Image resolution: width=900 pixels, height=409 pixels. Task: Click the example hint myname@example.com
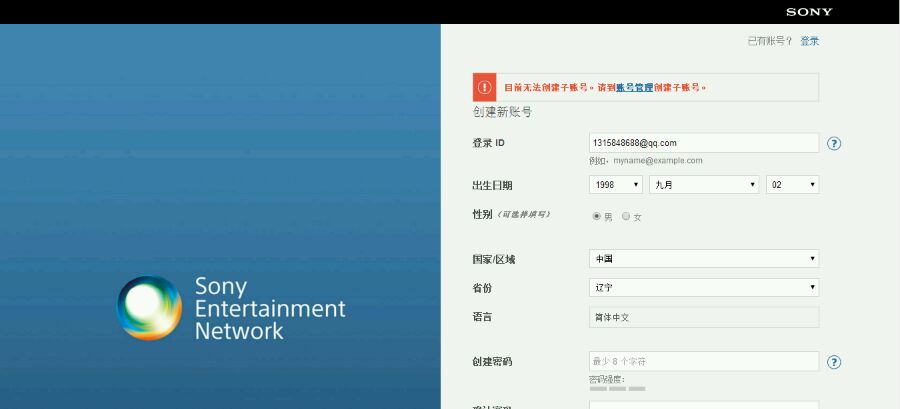[x=658, y=161]
